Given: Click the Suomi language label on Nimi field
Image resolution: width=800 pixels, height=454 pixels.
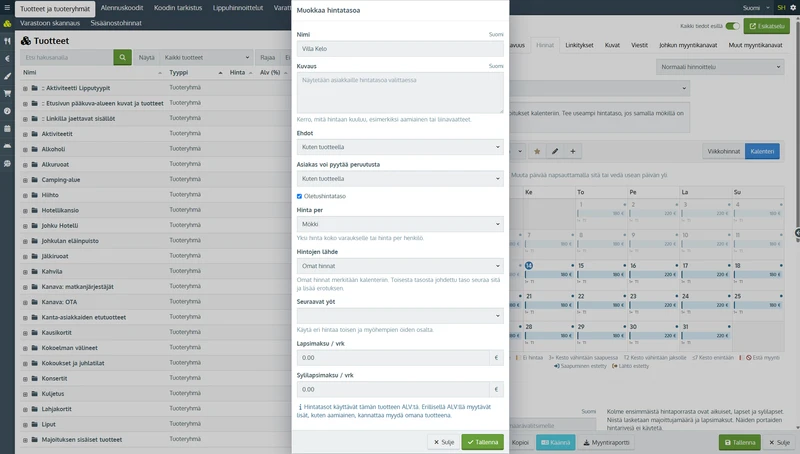Looking at the screenshot, I should [496, 35].
